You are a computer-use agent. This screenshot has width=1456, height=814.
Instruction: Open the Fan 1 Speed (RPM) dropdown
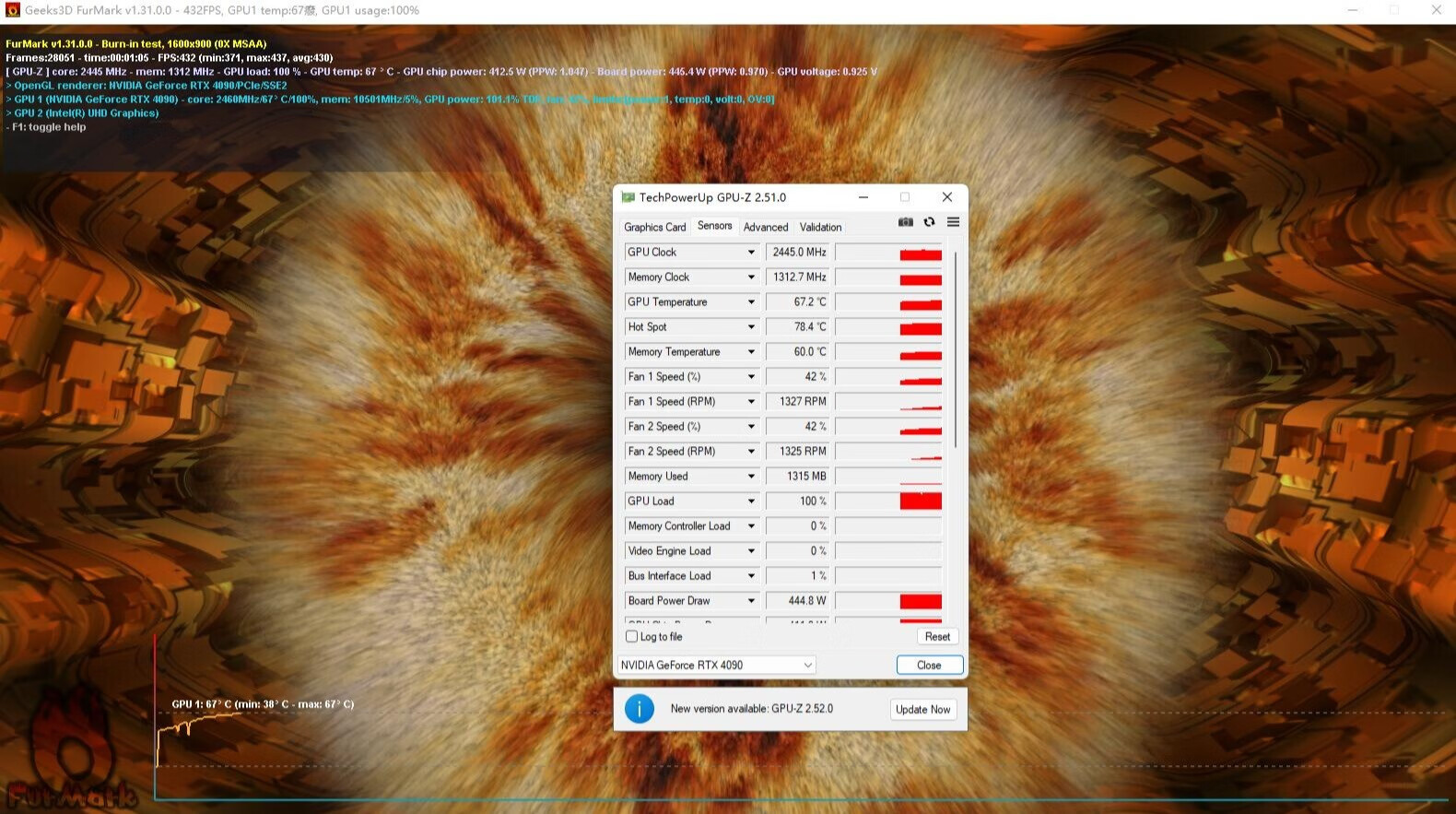pyautogui.click(x=751, y=401)
